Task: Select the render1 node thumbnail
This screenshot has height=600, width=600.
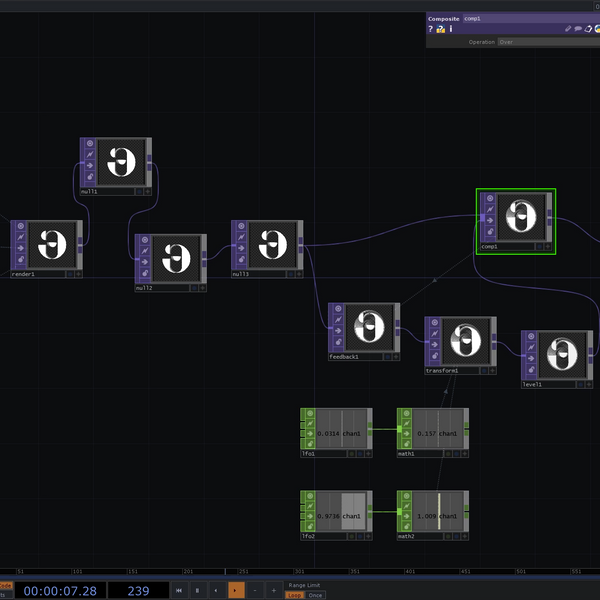Action: 52,245
